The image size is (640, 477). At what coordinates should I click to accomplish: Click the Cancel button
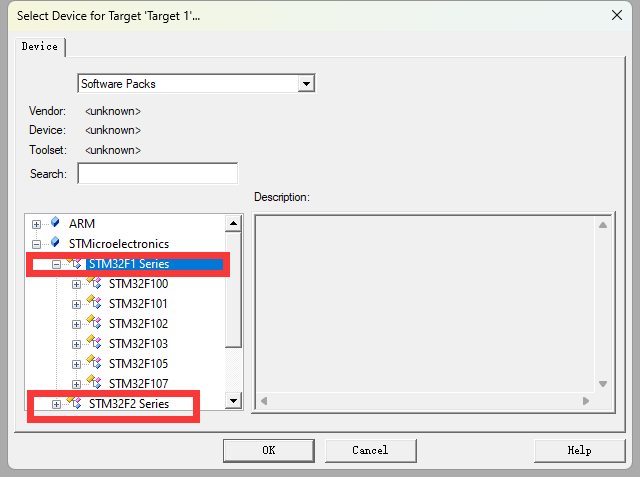pos(371,450)
